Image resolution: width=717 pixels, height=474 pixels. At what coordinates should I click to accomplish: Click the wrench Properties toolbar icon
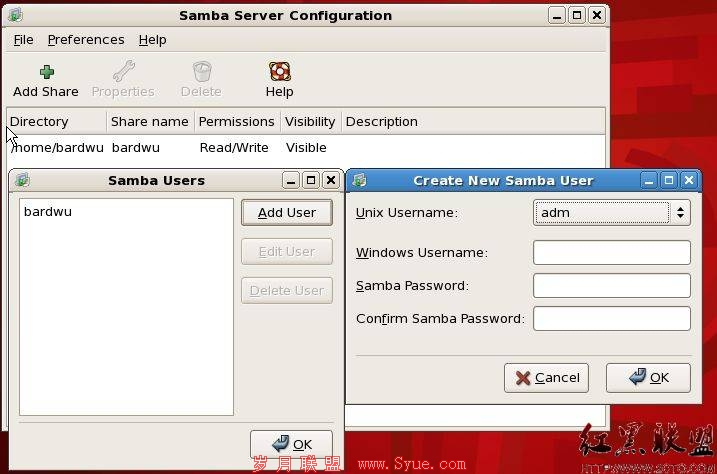pos(123,71)
